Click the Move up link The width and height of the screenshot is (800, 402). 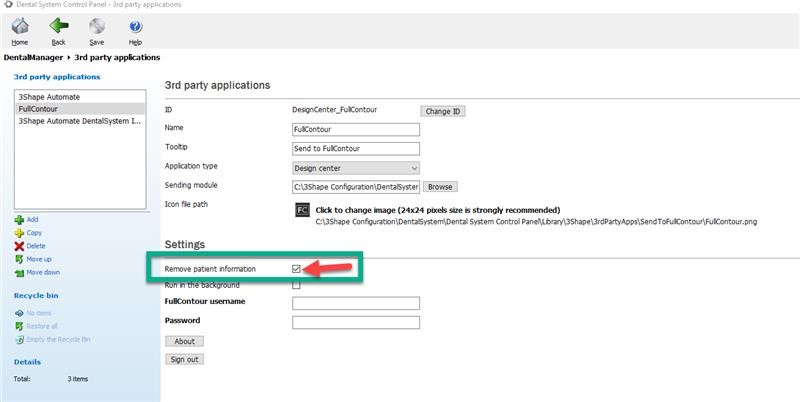tap(39, 259)
